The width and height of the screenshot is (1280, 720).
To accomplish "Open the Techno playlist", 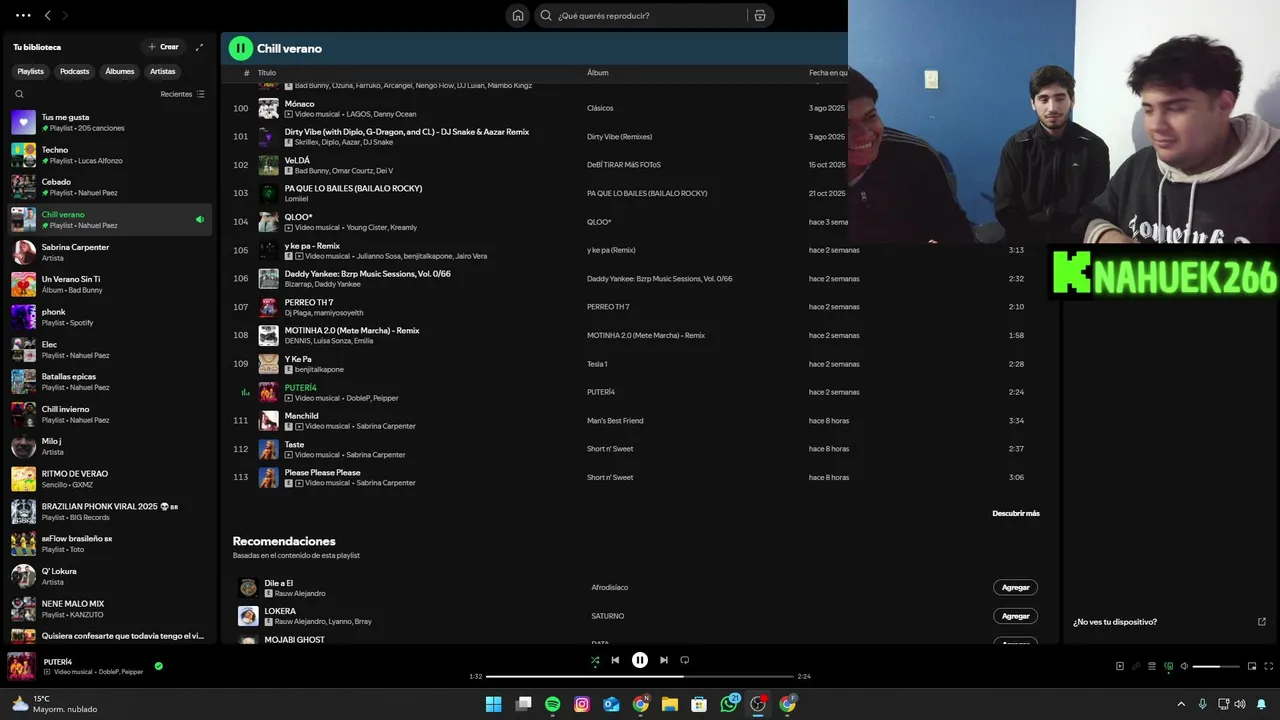I will point(110,155).
